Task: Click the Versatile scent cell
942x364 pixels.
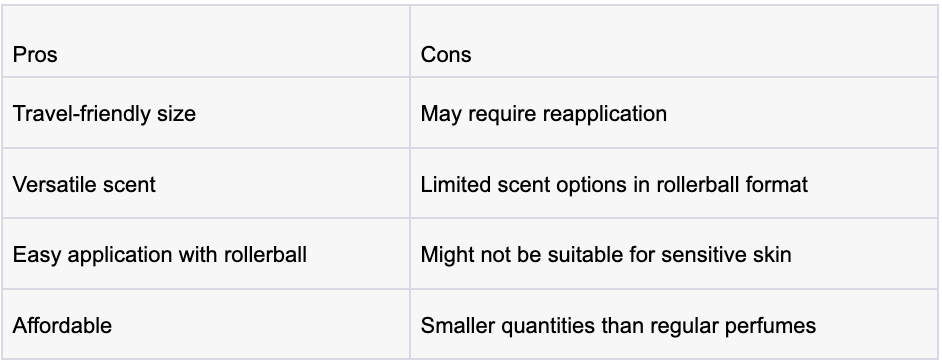Action: (x=206, y=183)
